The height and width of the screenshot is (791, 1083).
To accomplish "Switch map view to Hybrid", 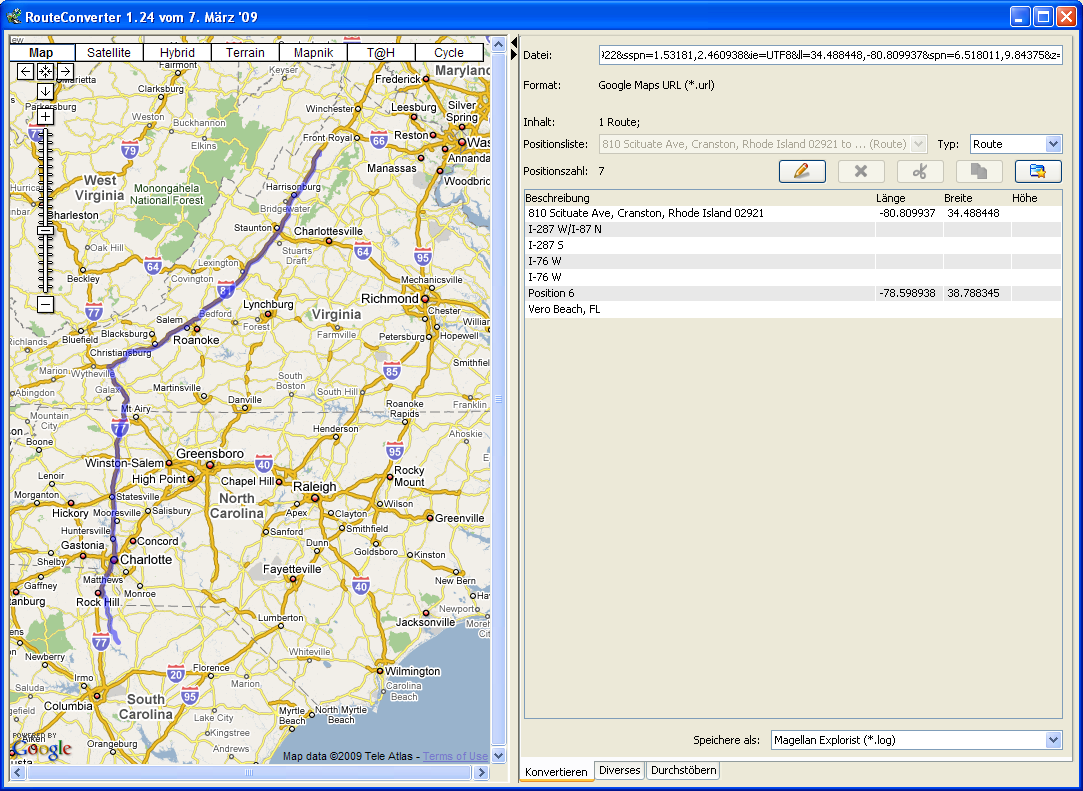I will [x=177, y=53].
